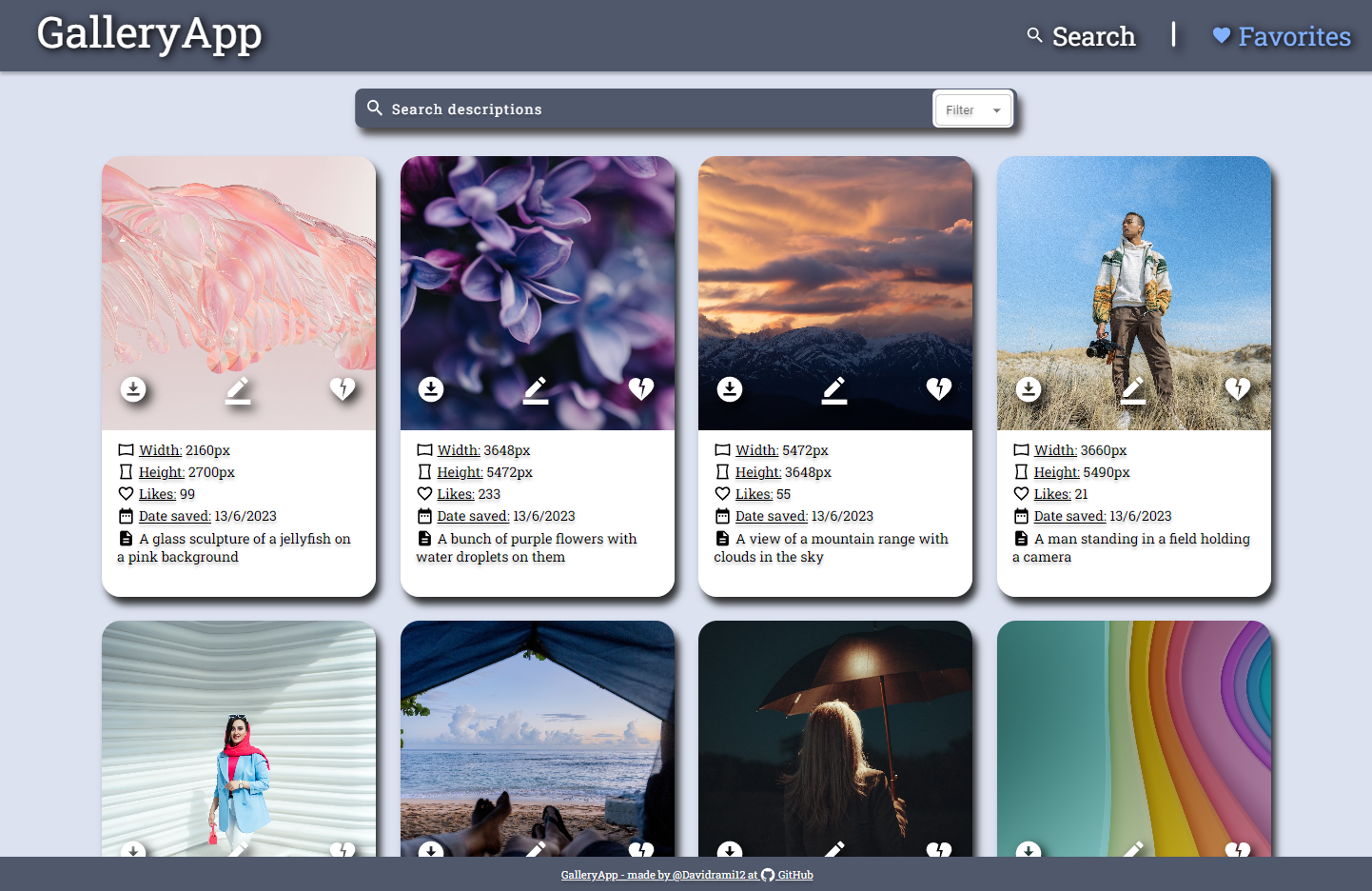Click Date saved on man in field card

click(x=1103, y=516)
